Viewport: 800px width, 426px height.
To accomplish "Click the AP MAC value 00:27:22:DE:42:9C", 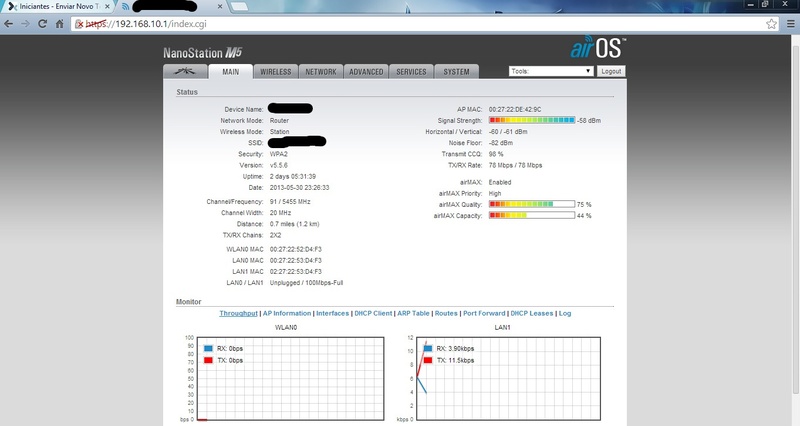I will click(515, 109).
